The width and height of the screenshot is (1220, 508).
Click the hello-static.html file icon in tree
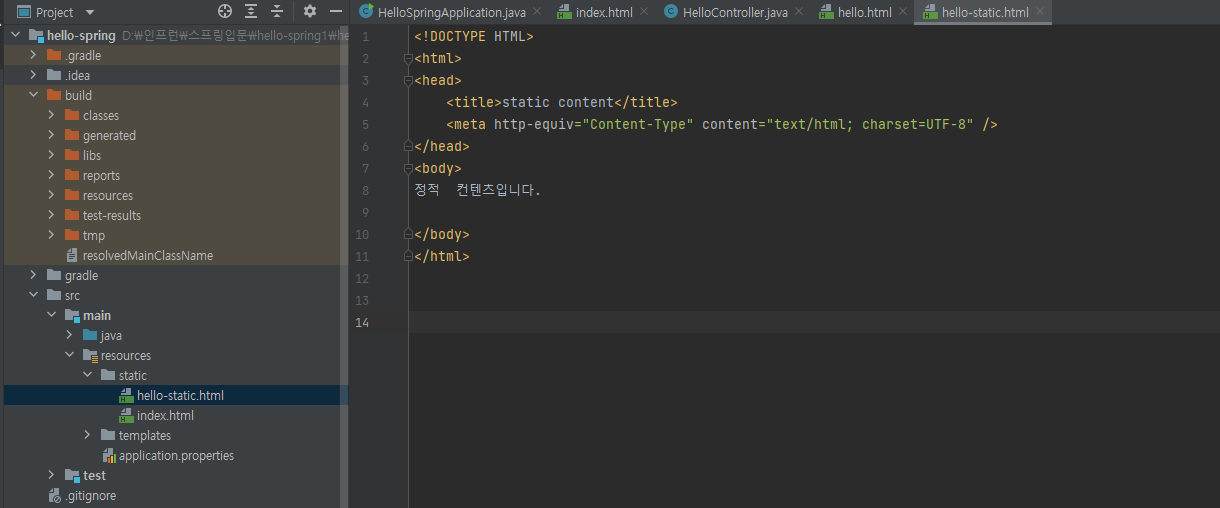click(x=126, y=395)
